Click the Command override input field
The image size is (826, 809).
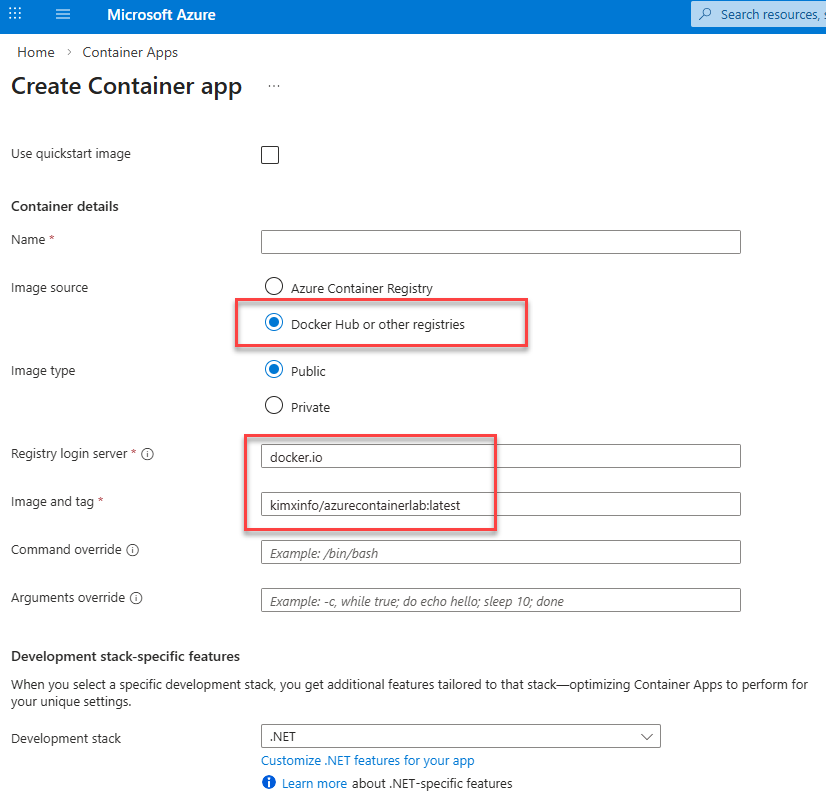pyautogui.click(x=500, y=552)
